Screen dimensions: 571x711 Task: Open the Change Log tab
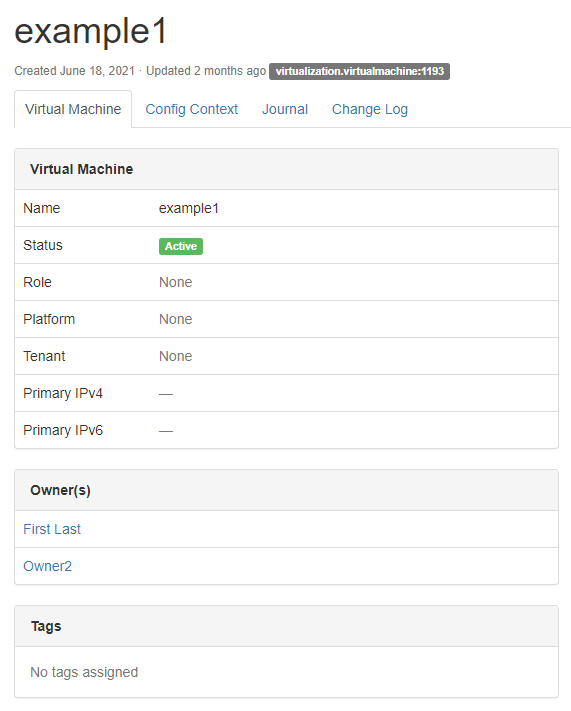pos(370,109)
